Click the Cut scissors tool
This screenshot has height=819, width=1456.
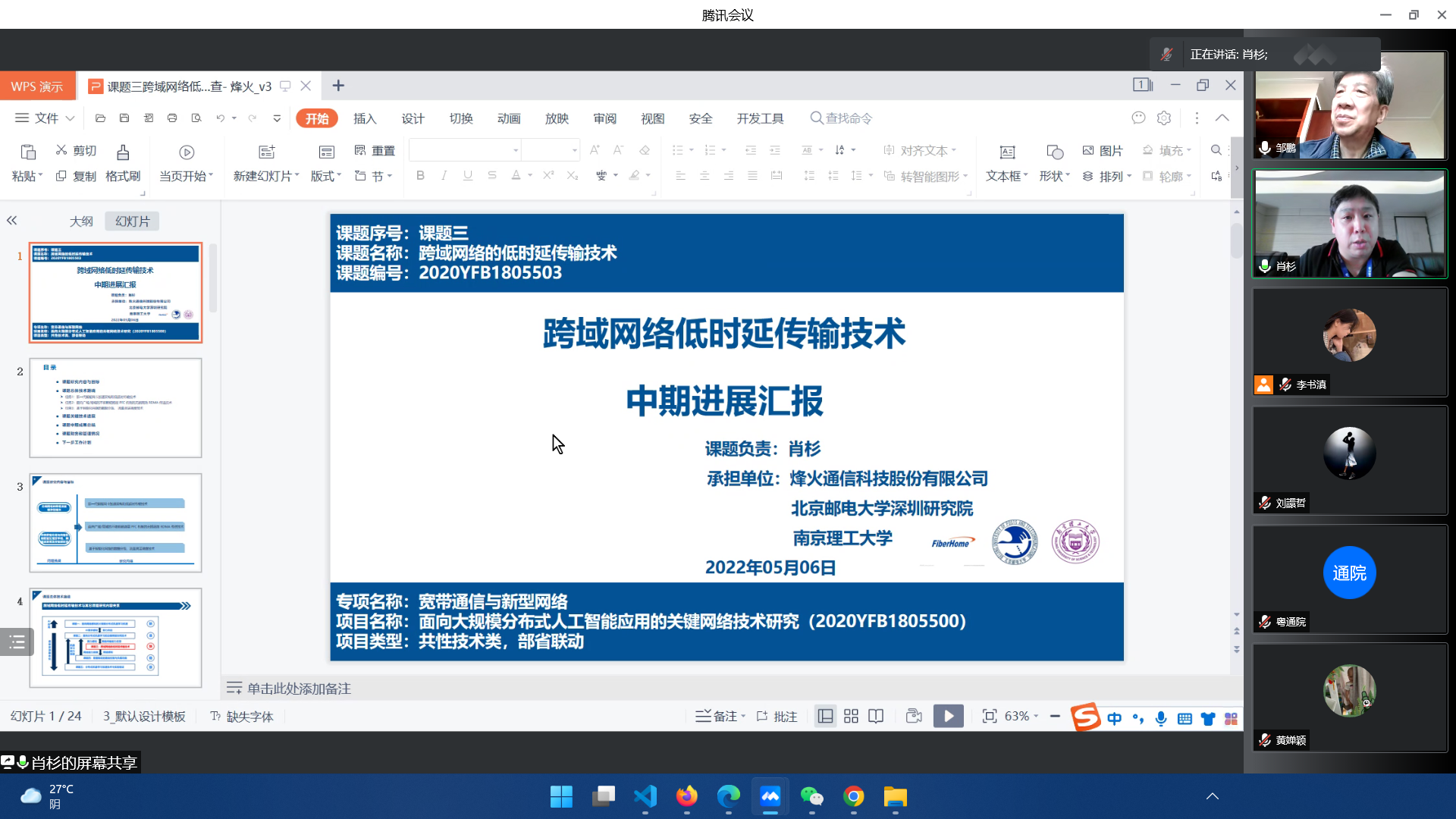pos(61,150)
